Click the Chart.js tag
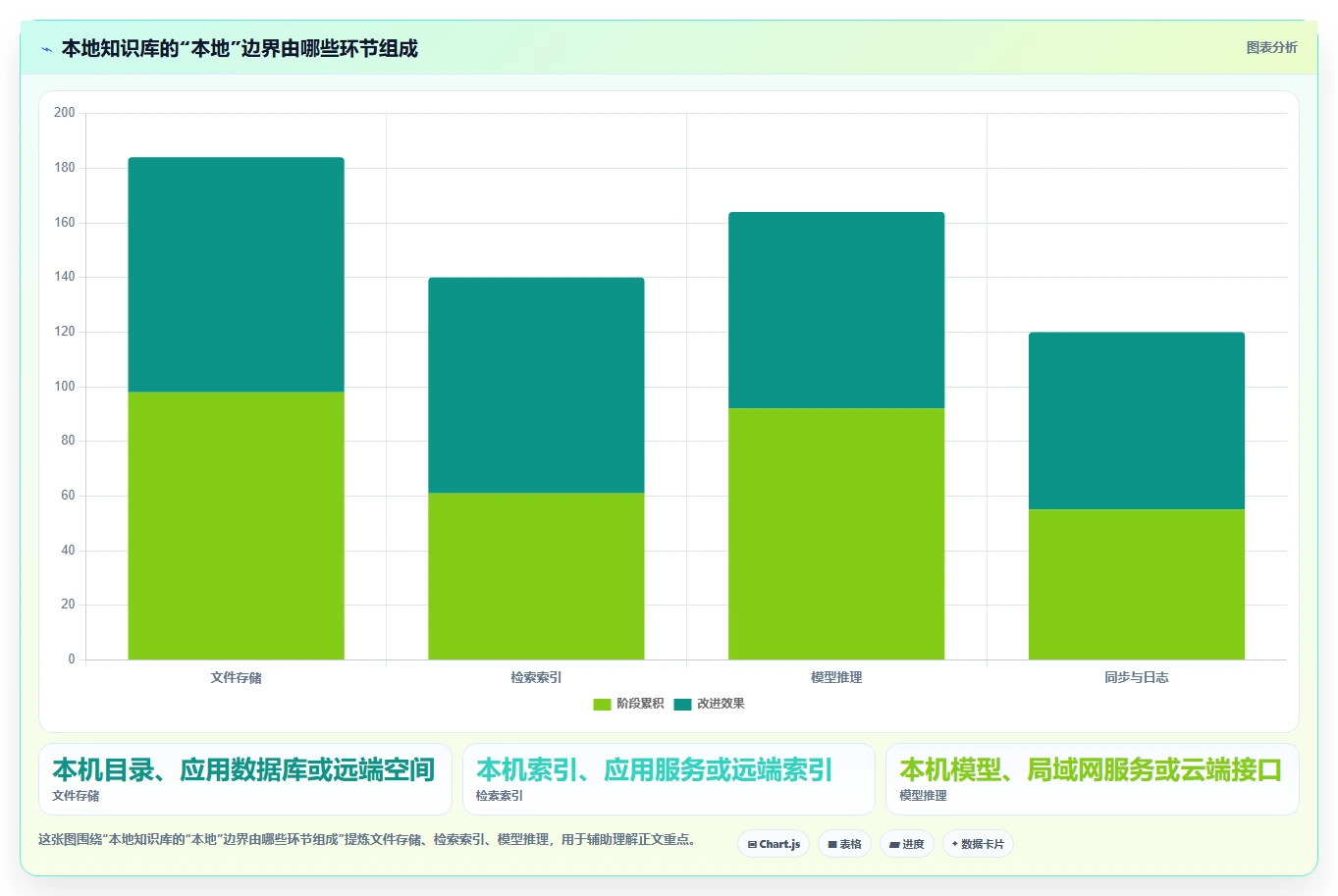The width and height of the screenshot is (1338, 896). pyautogui.click(x=774, y=844)
